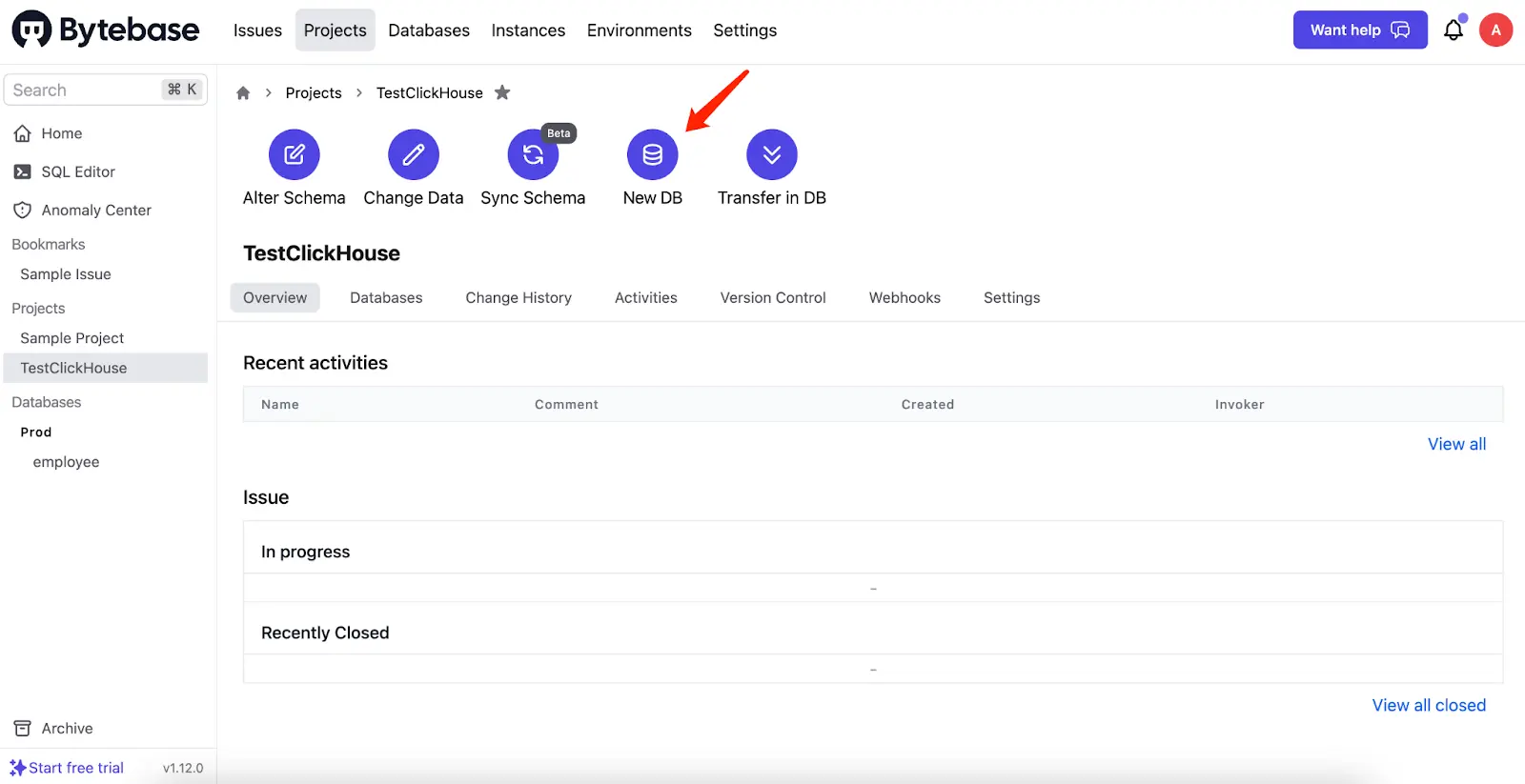Open the Databases top menu
This screenshot has height=784, width=1525.
429,30
